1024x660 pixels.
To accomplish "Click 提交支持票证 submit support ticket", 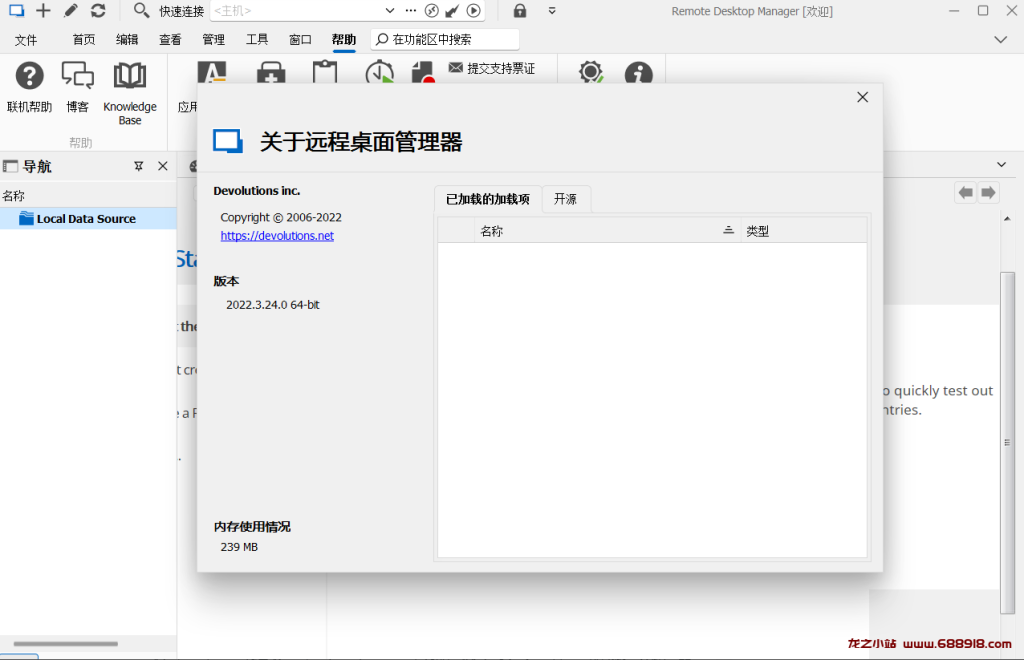I will pos(492,69).
